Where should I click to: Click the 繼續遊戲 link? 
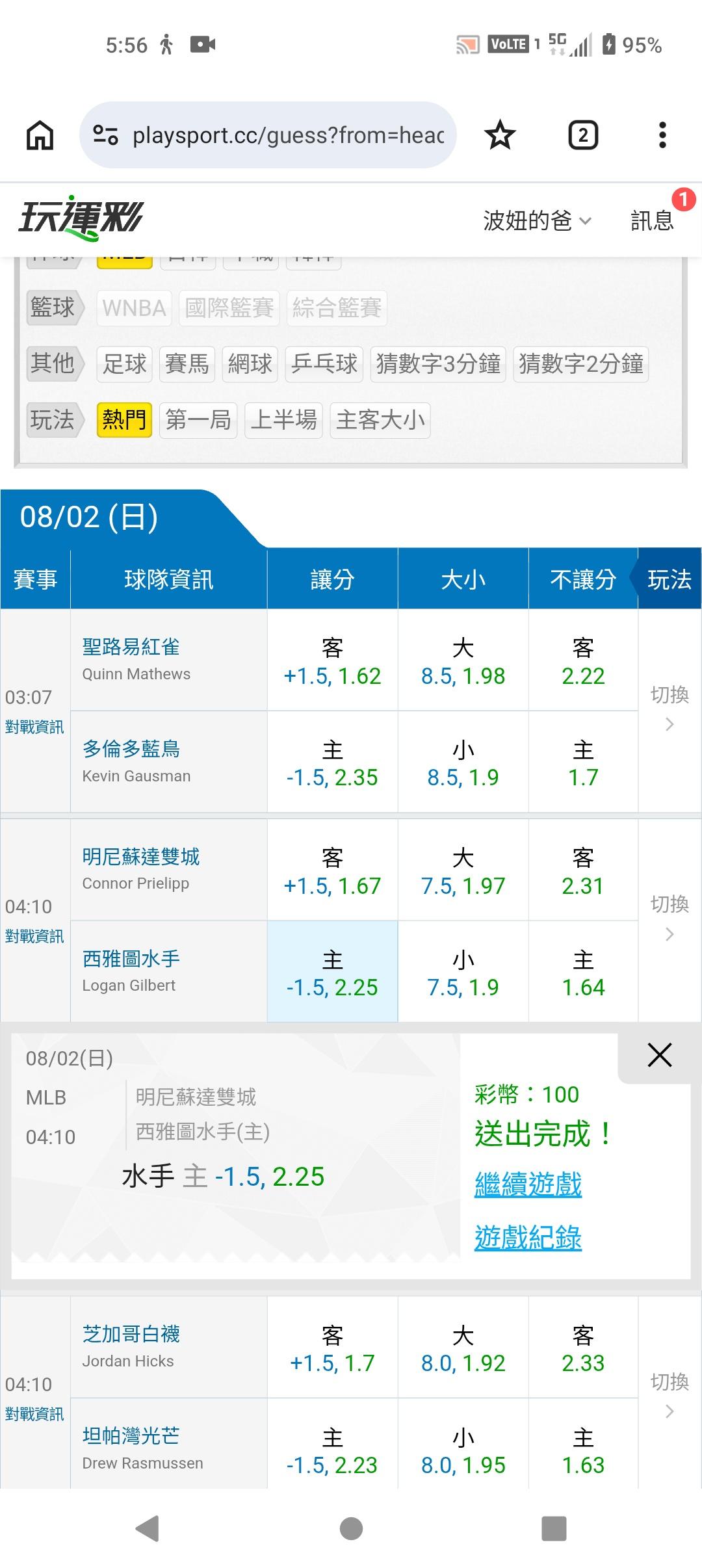point(528,1184)
